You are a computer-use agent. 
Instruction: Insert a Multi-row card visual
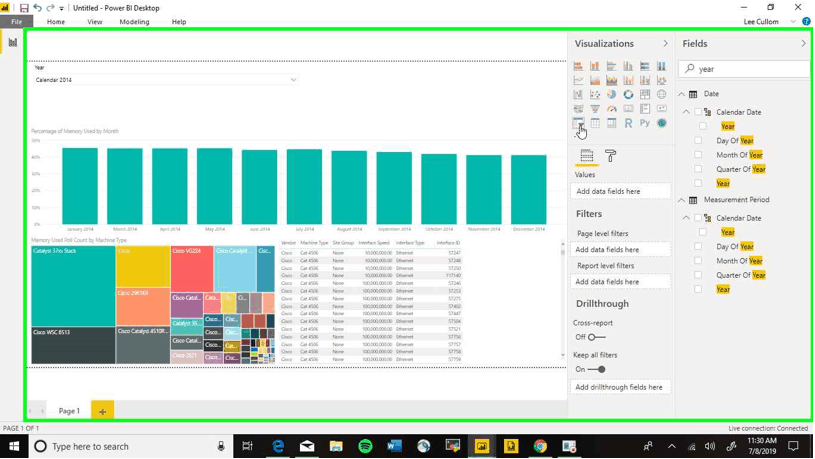point(645,109)
